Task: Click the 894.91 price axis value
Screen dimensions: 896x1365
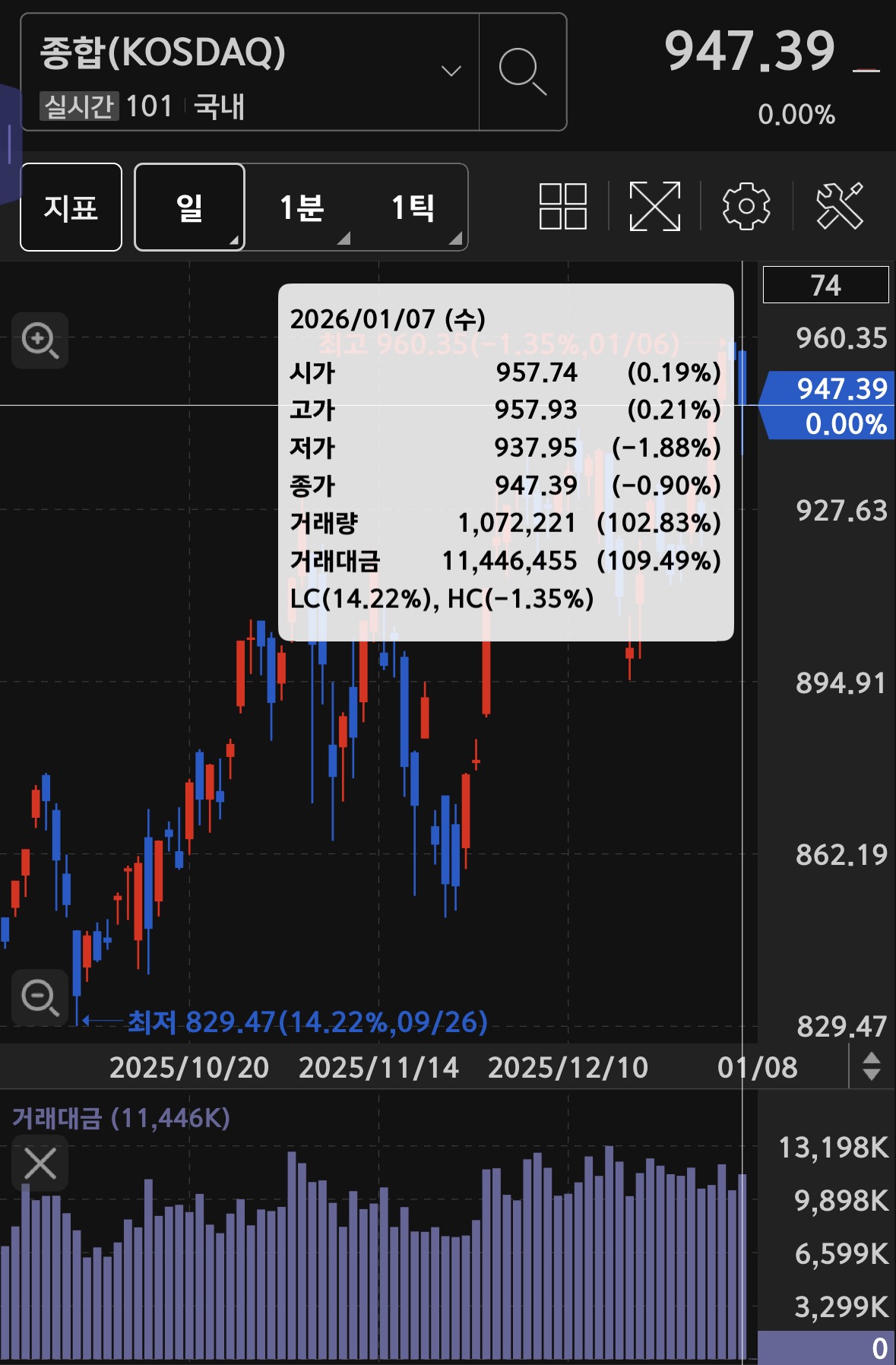Action: pos(841,683)
